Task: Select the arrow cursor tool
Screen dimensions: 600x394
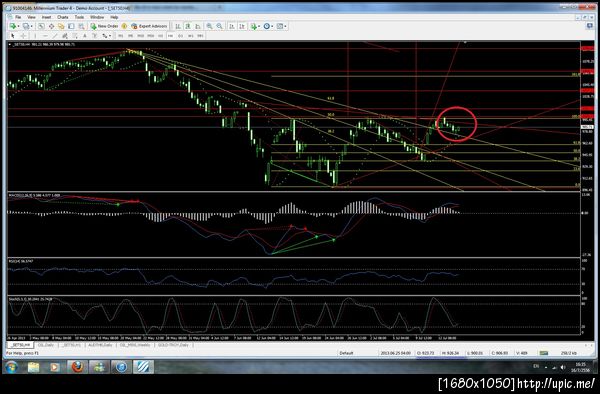Action: click(13, 36)
